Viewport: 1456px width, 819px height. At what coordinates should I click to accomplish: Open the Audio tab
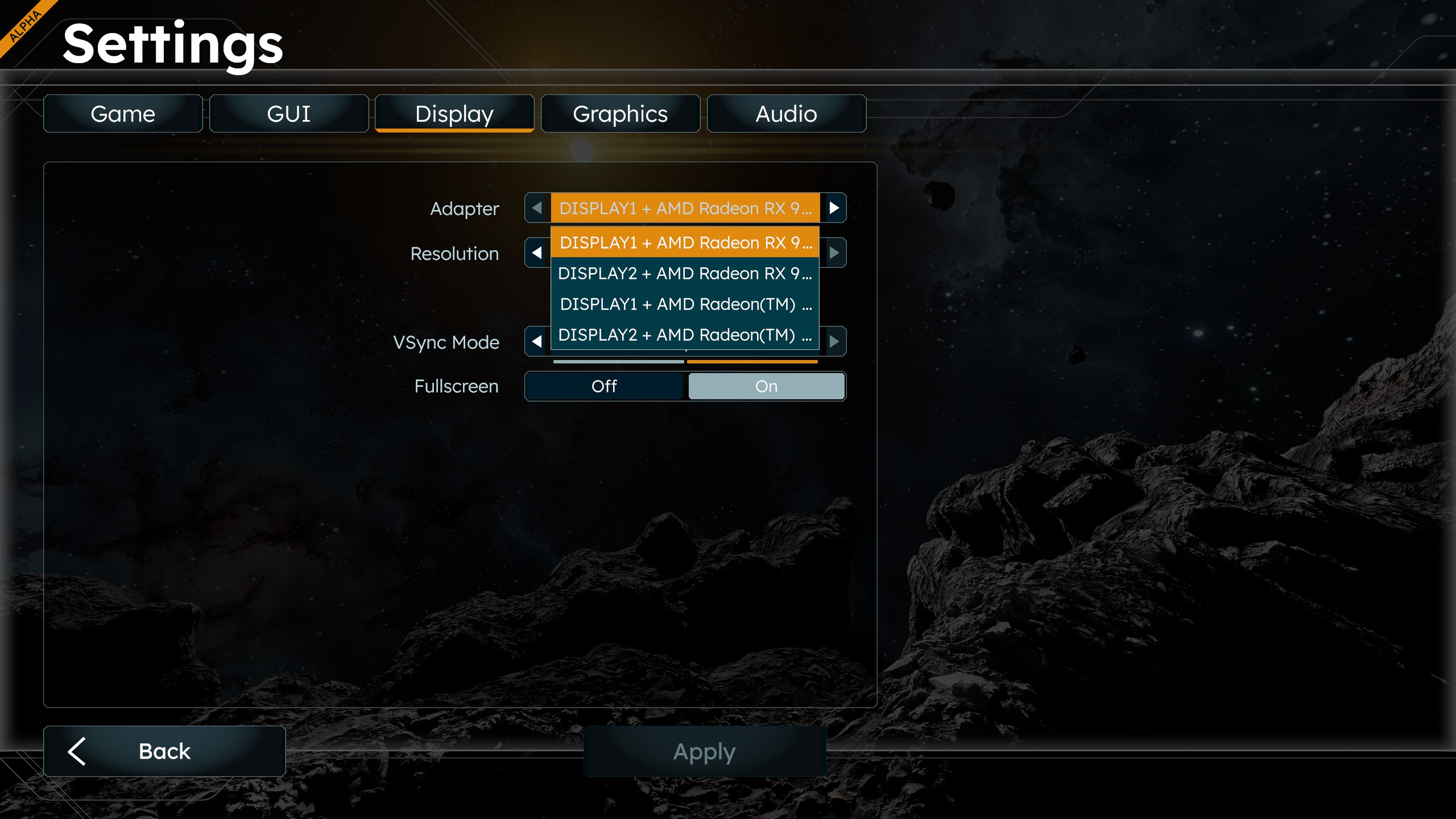(787, 114)
